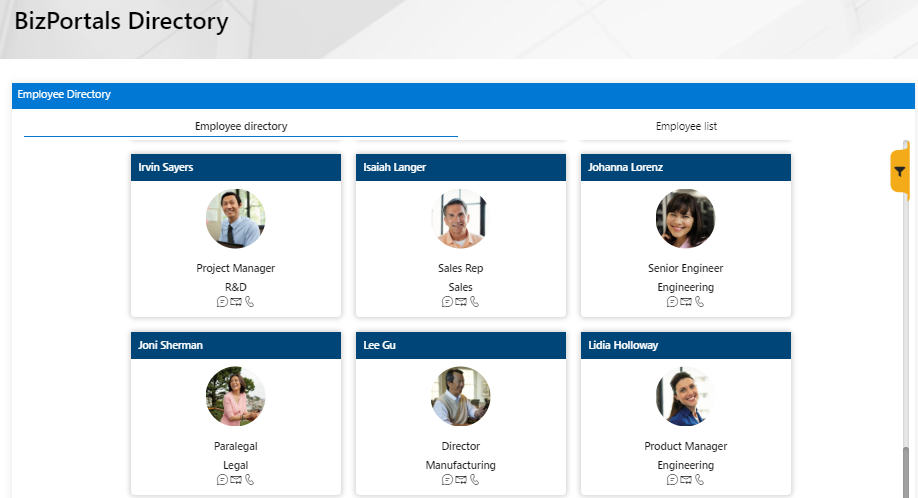Click Lidia Holloway card title

(x=686, y=345)
